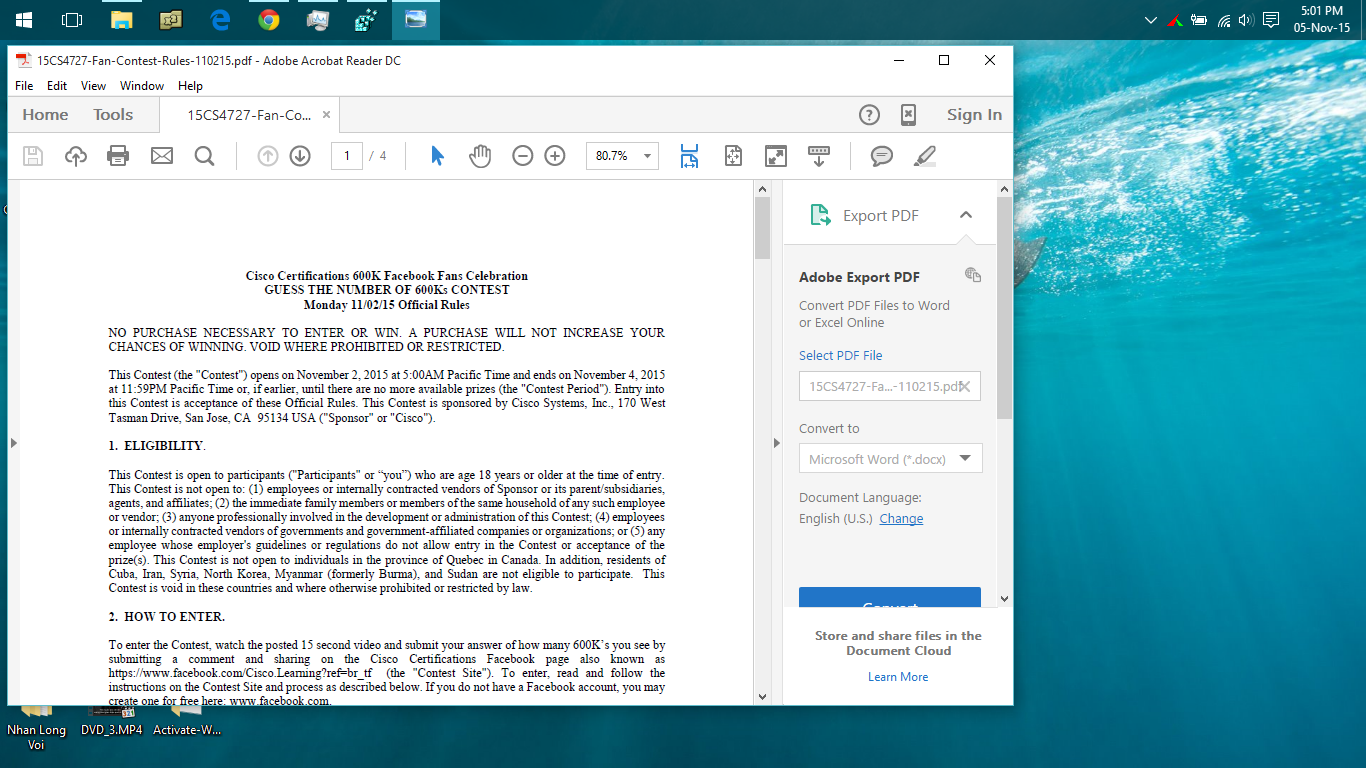Open the Print dialog icon
Image resolution: width=1366 pixels, height=768 pixels.
pyautogui.click(x=118, y=156)
